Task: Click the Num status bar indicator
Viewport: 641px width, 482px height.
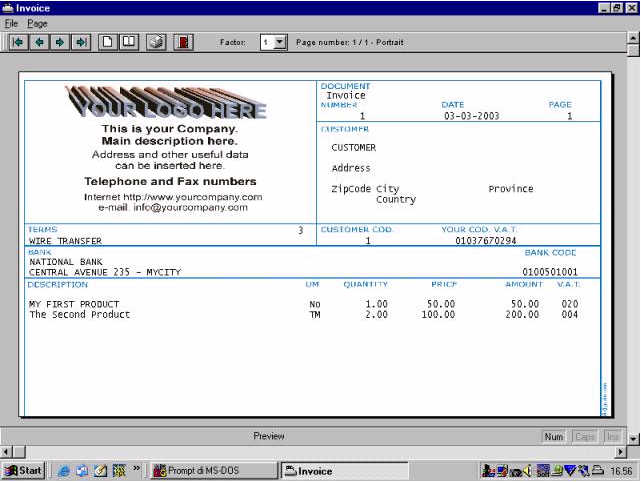Action: (554, 437)
